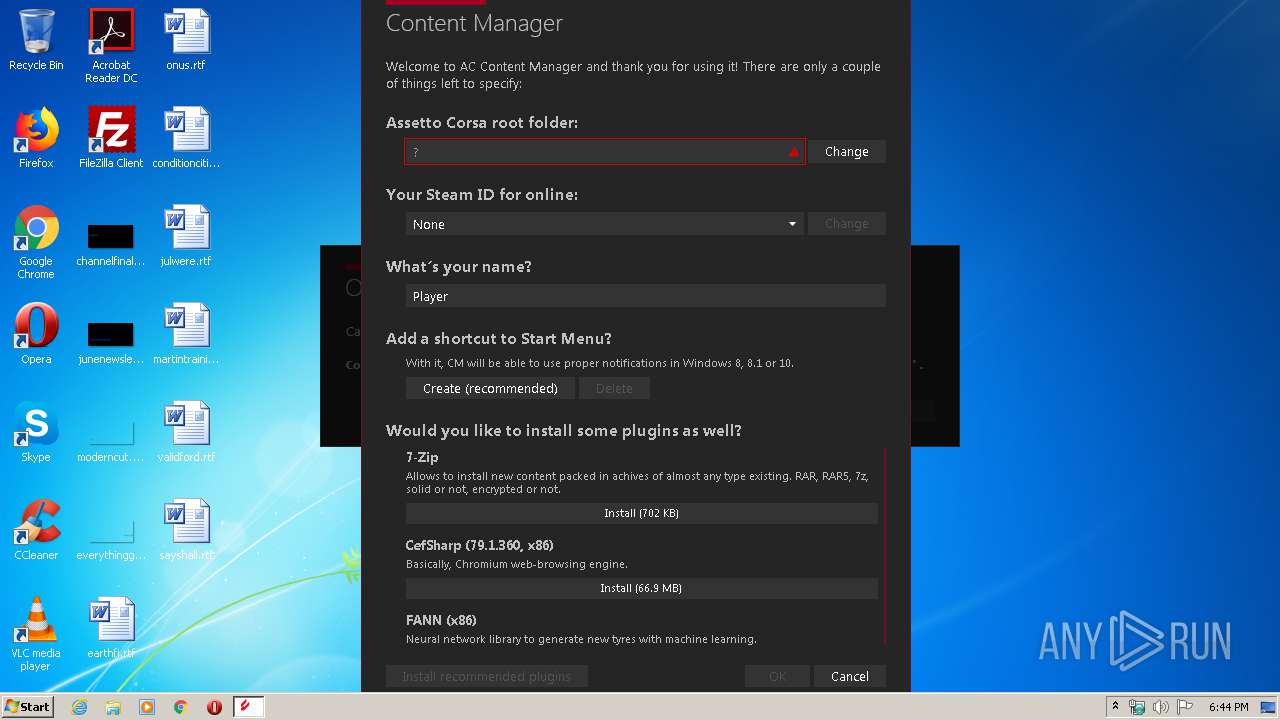Launch Opera browser from desktop
1280x720 pixels.
[x=36, y=334]
